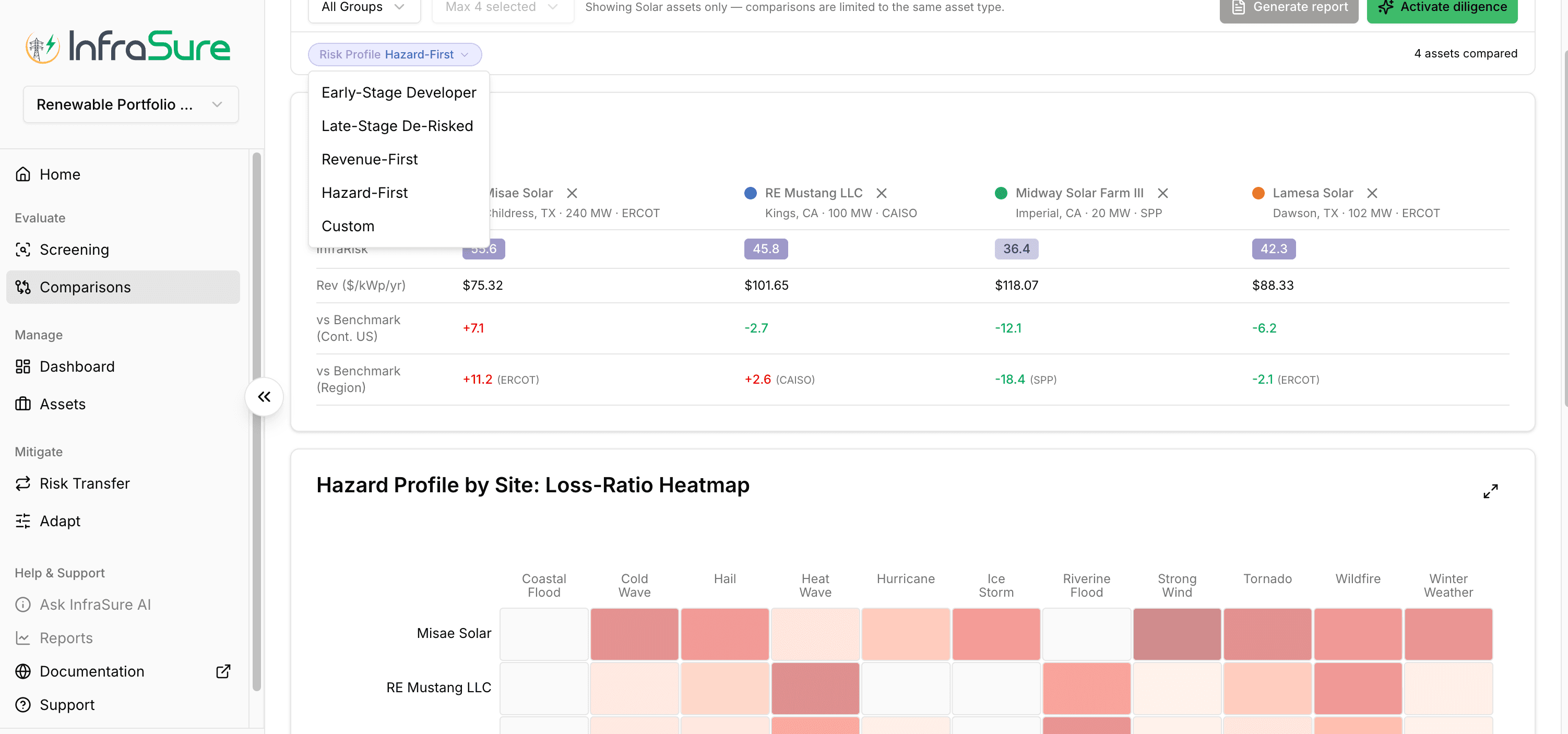Go to Risk Transfer in sidebar
The height and width of the screenshot is (734, 1568).
click(x=123, y=483)
